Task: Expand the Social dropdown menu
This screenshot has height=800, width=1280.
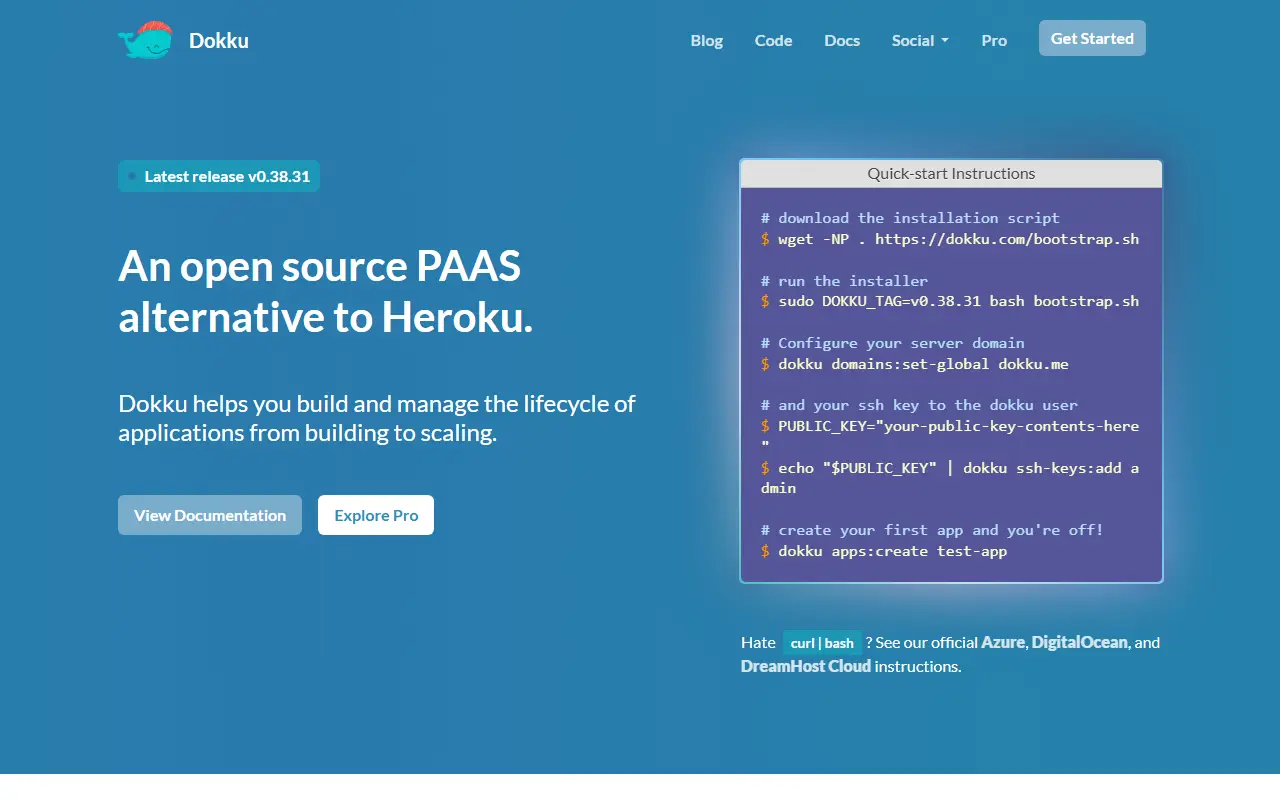Action: (920, 40)
